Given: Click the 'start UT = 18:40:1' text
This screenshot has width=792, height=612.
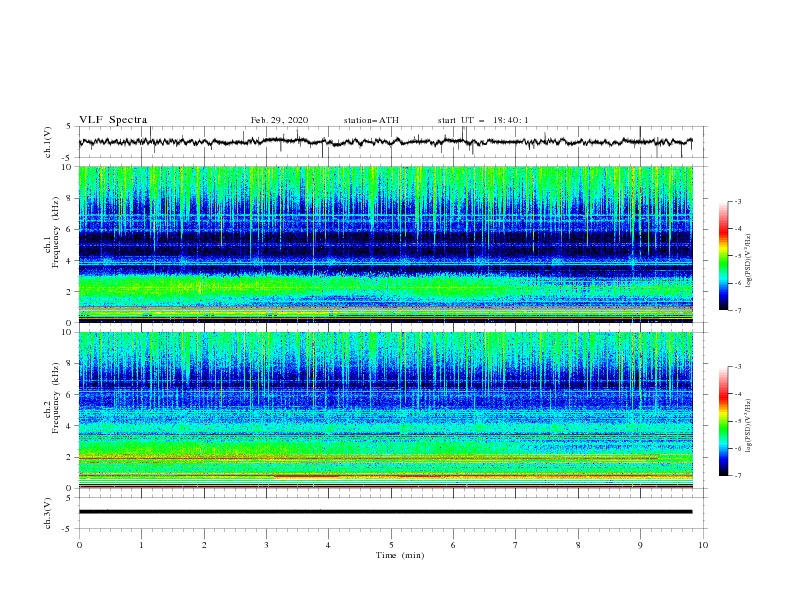Looking at the screenshot, I should pyautogui.click(x=483, y=120).
